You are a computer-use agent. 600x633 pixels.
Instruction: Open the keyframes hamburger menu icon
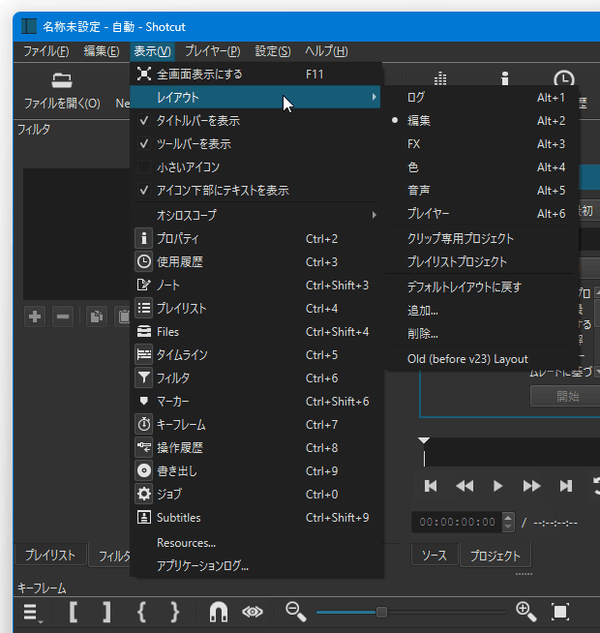pos(32,612)
